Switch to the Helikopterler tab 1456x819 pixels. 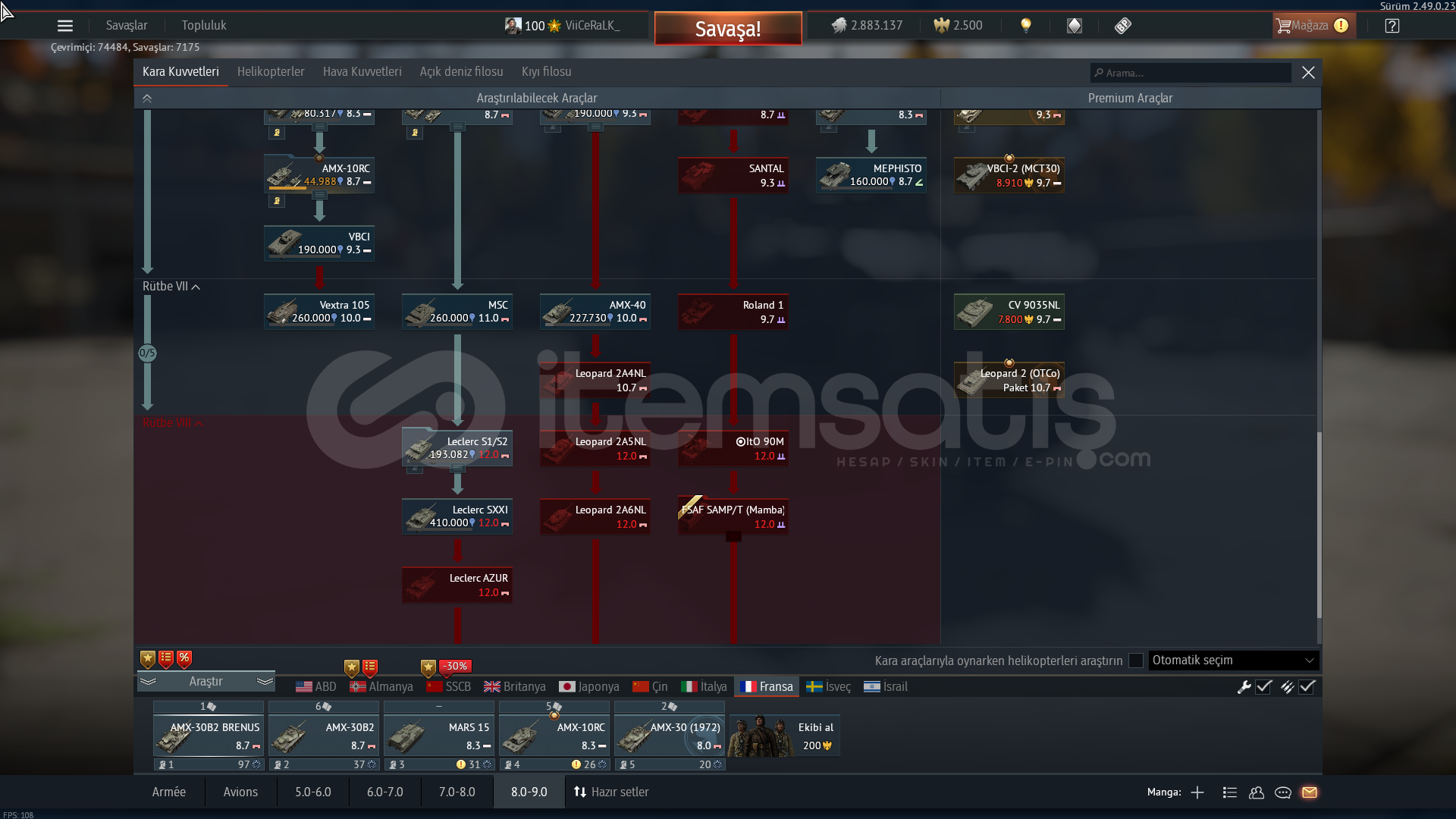click(x=271, y=72)
